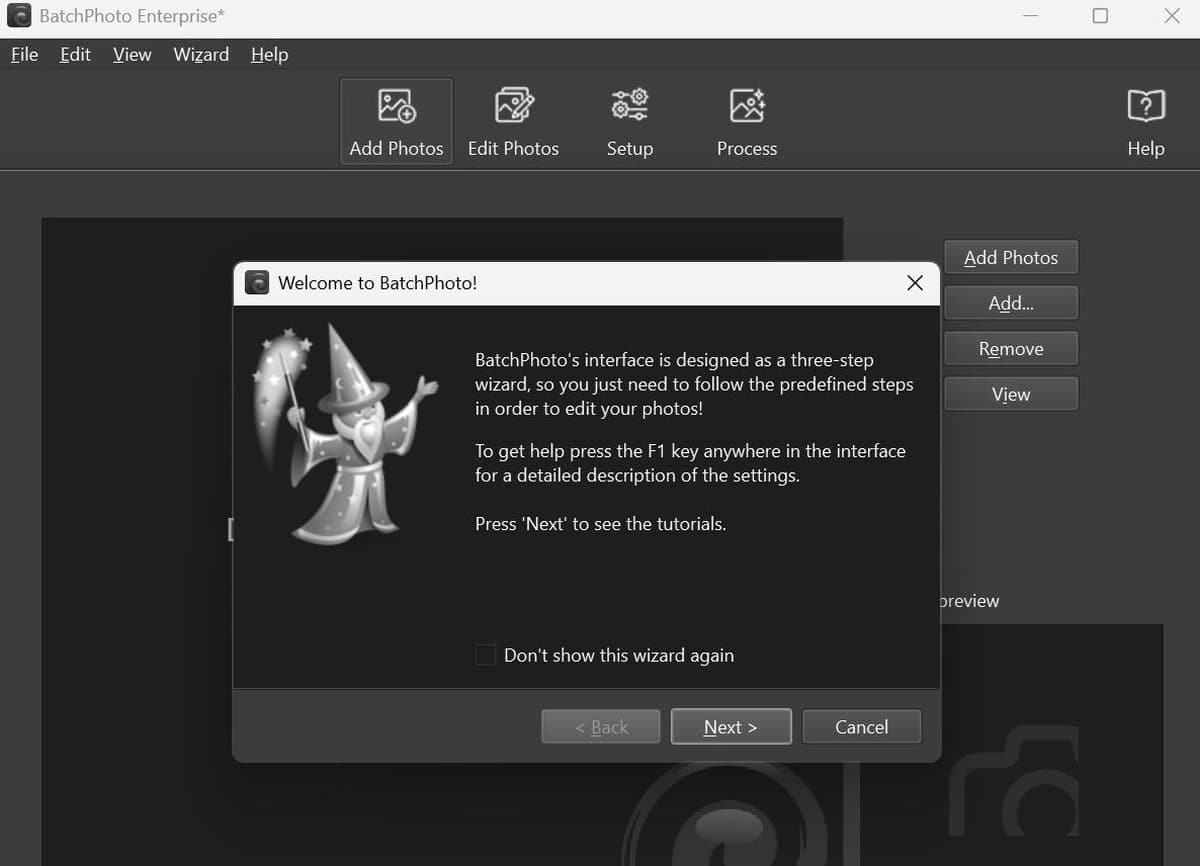Click the Remove button
The width and height of the screenshot is (1200, 866).
tap(1010, 349)
